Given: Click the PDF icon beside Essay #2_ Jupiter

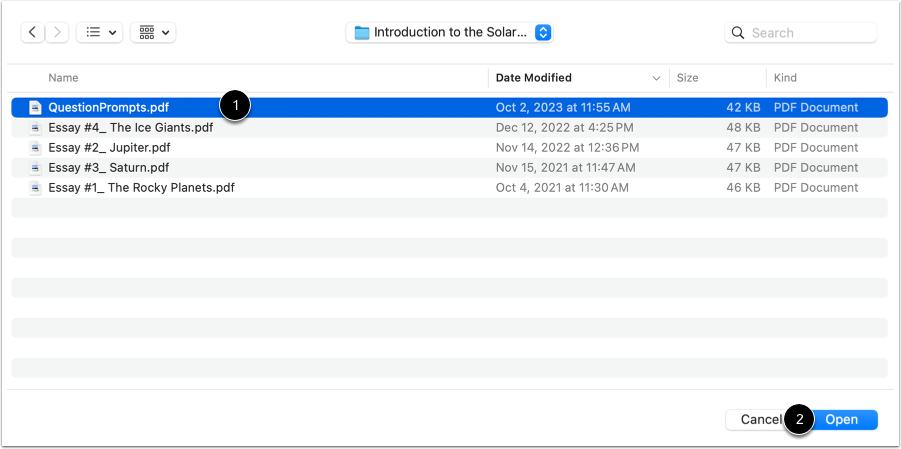Looking at the screenshot, I should tap(36, 148).
